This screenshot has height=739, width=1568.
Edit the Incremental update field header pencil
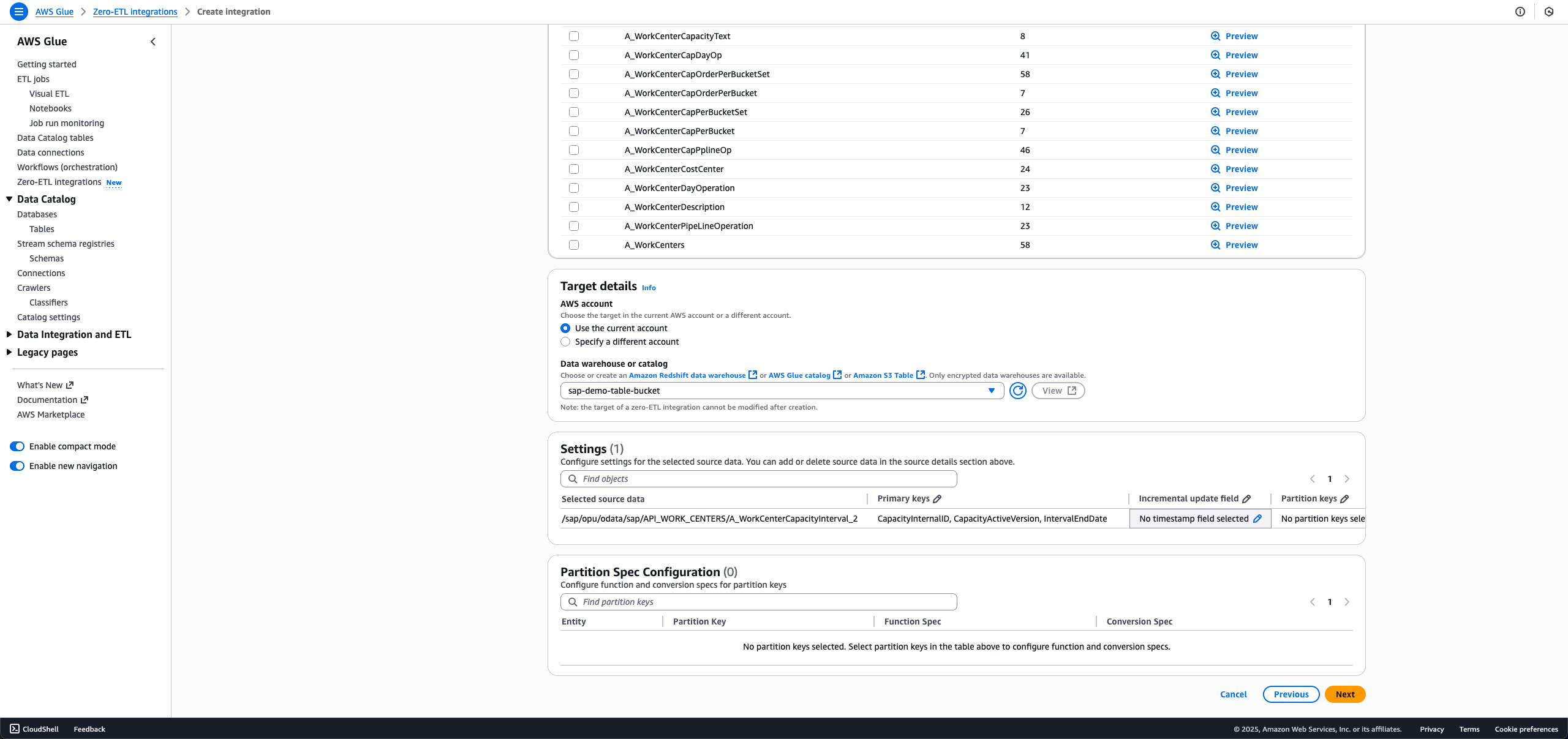point(1246,499)
